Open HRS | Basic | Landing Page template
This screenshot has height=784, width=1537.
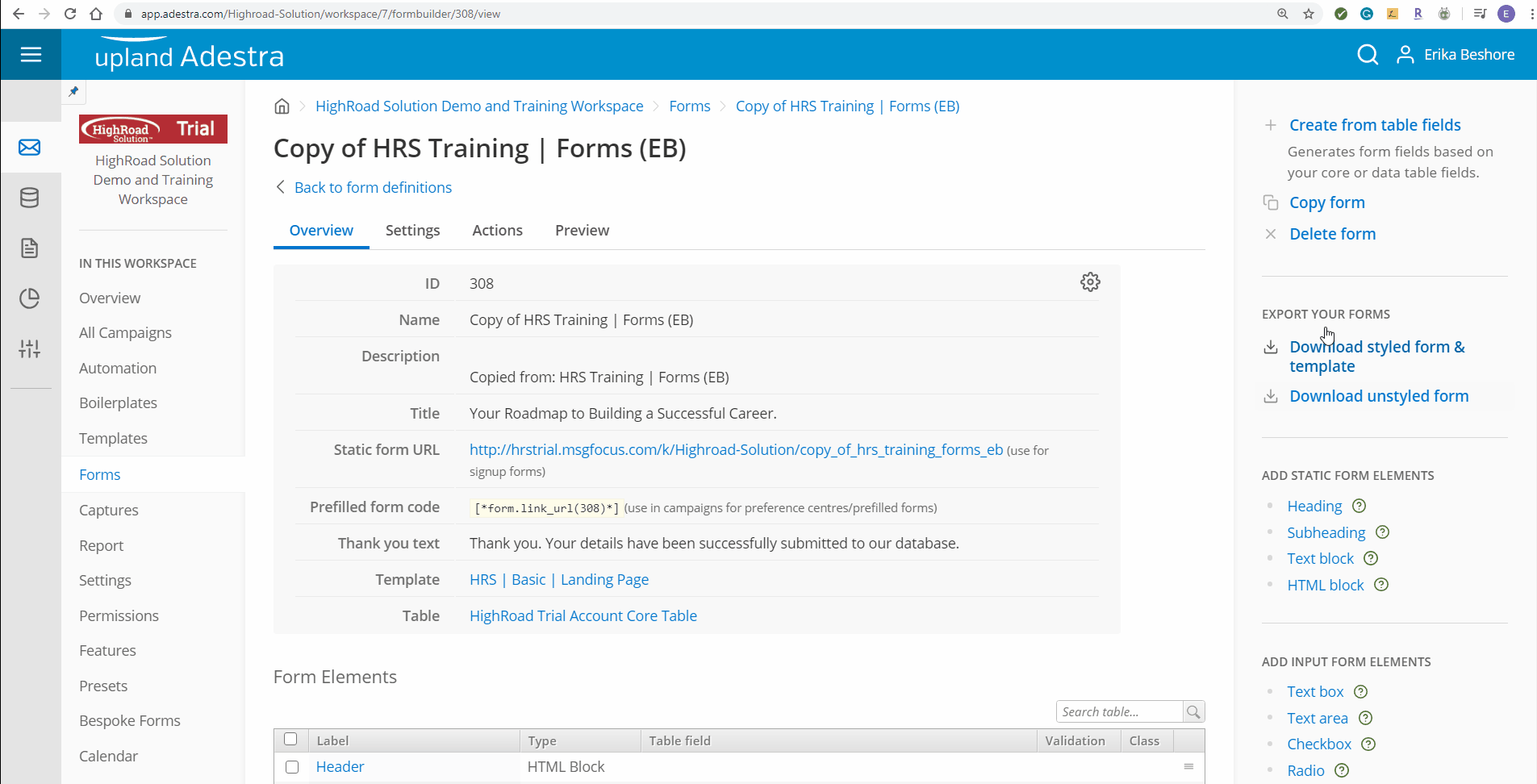tap(559, 580)
